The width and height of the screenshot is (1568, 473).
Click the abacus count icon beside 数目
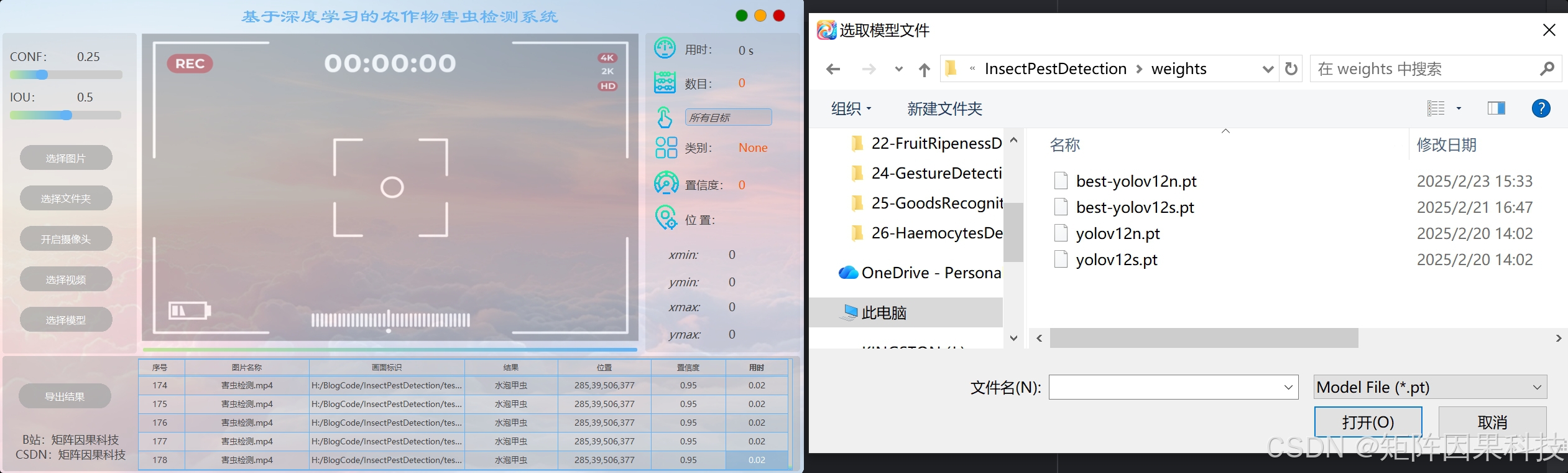665,83
